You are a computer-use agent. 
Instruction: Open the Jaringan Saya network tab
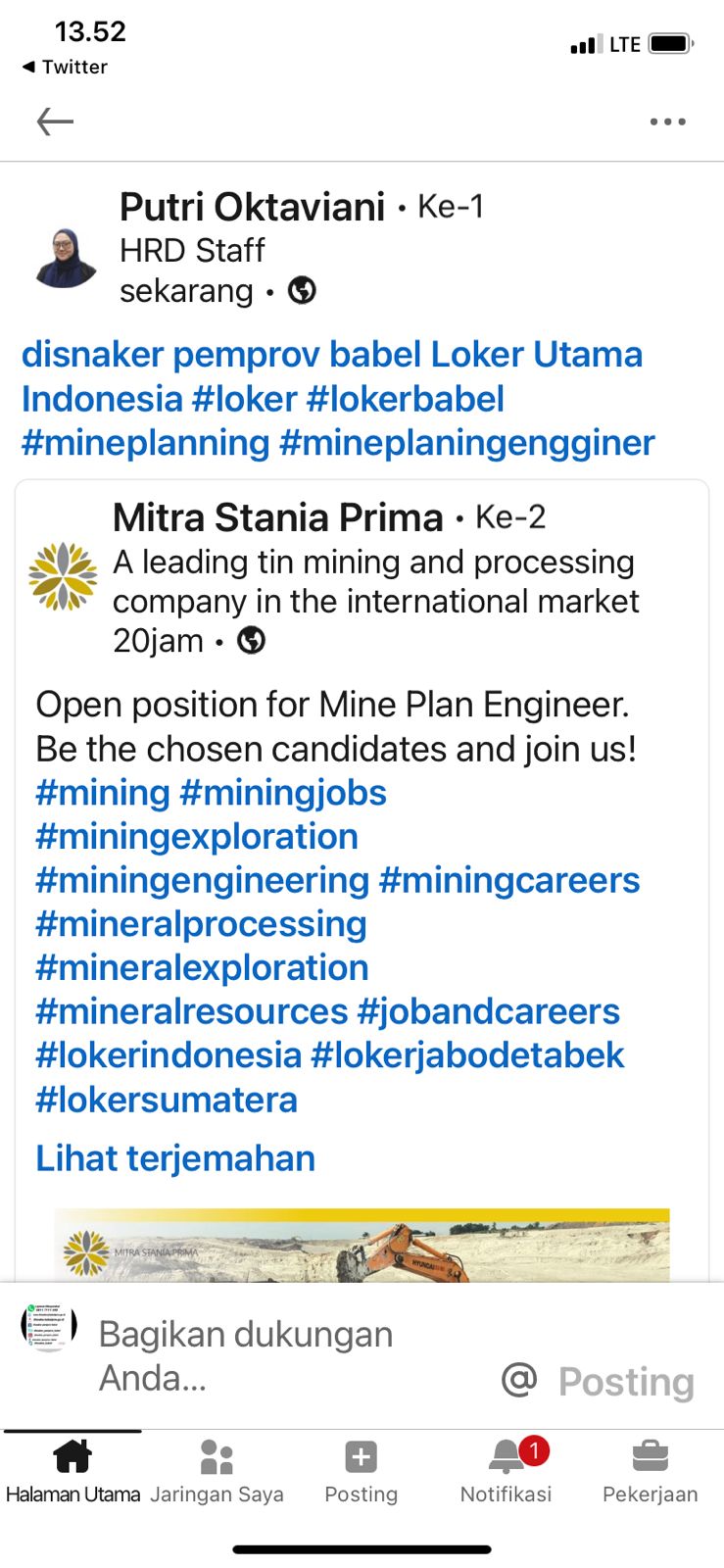[217, 1470]
